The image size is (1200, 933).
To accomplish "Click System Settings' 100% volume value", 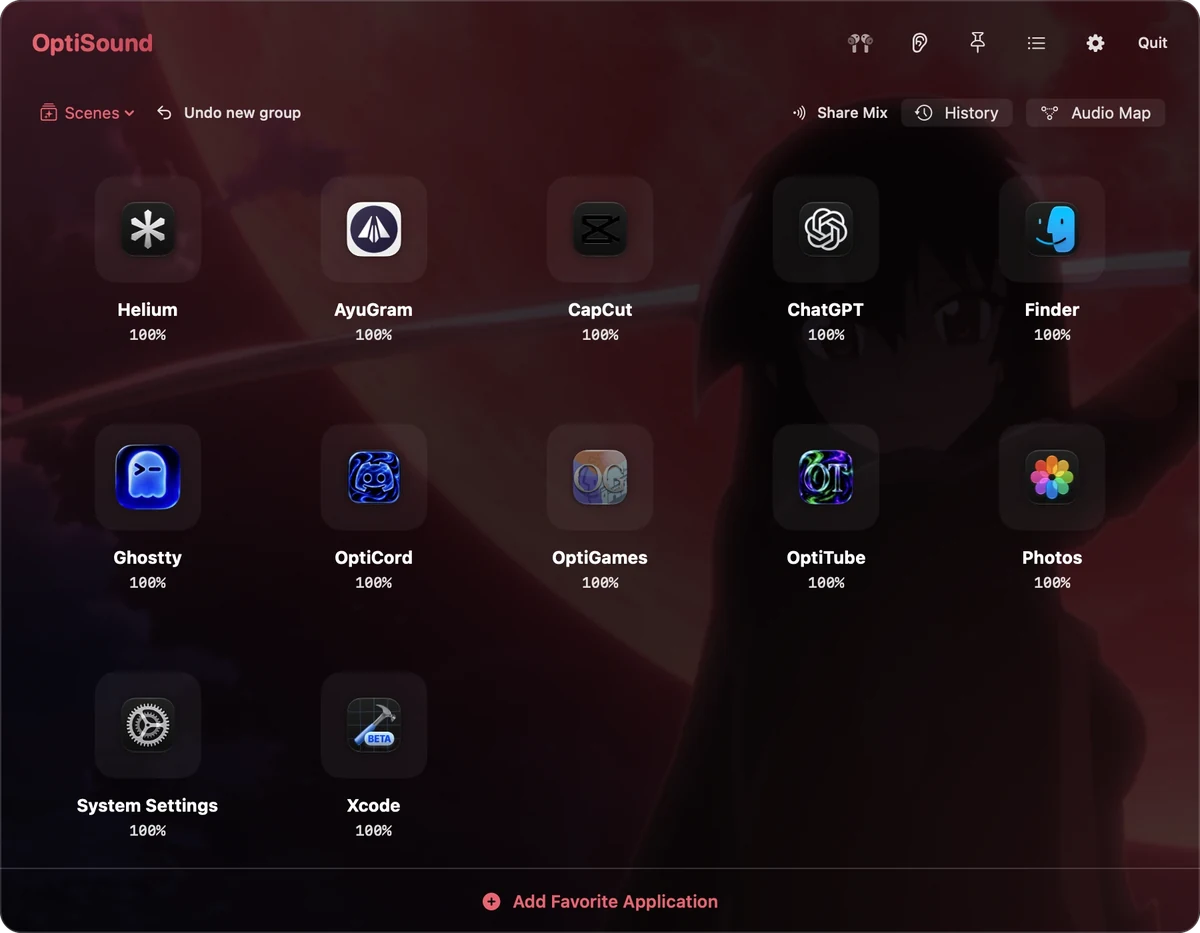I will tap(148, 831).
